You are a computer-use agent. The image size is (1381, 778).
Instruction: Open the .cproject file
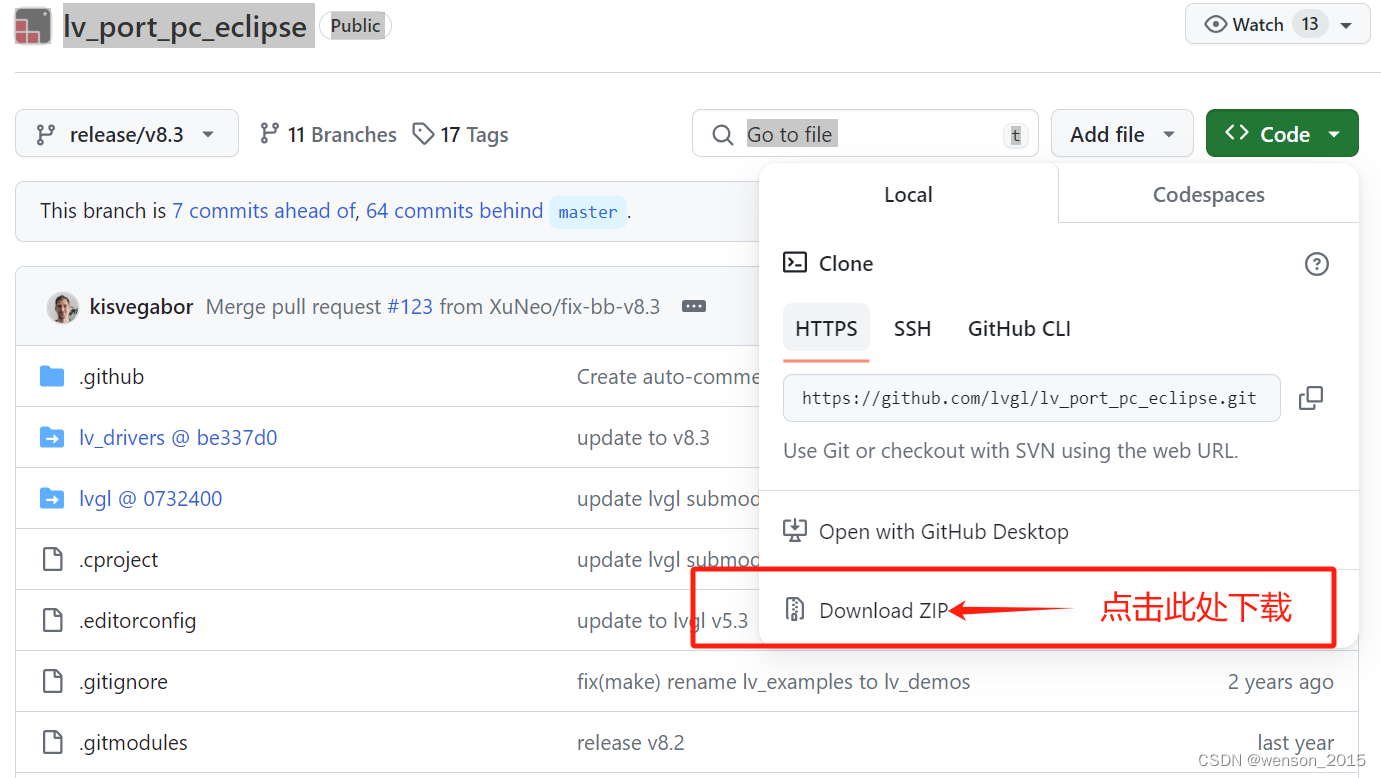pos(118,560)
